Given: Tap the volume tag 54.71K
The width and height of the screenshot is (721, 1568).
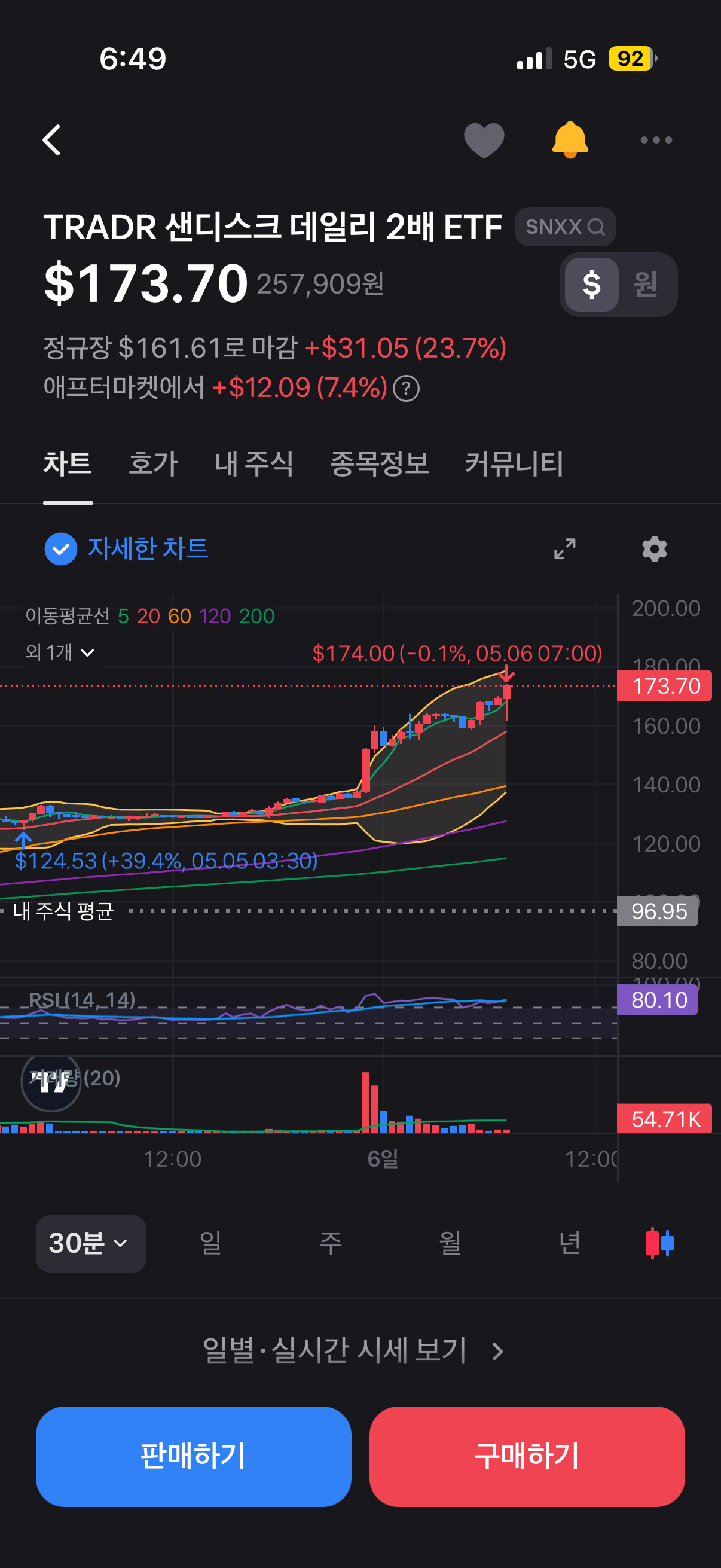Looking at the screenshot, I should (x=664, y=1119).
